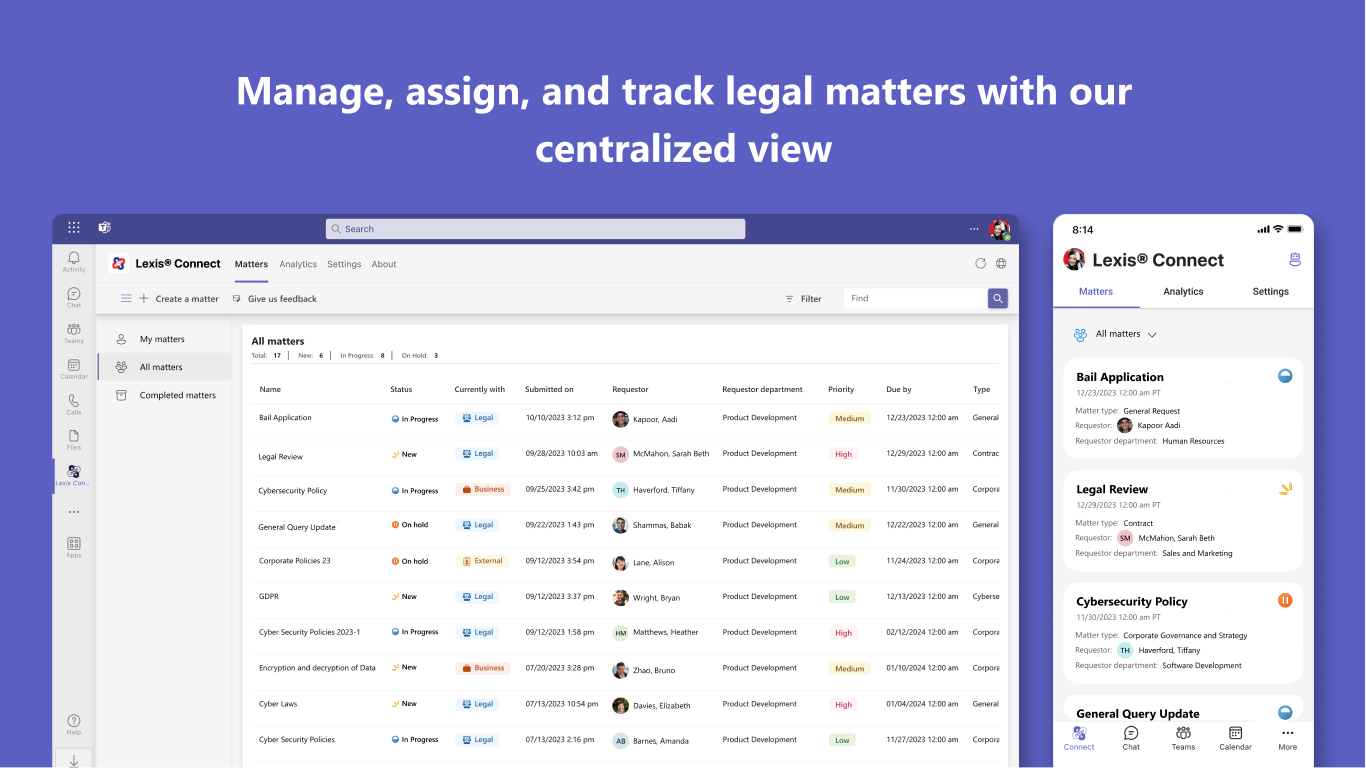The width and height of the screenshot is (1366, 768).
Task: Open Teams in the left sidebar
Action: 74,333
